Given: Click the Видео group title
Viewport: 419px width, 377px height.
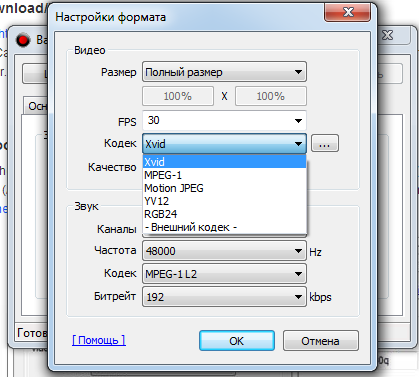Looking at the screenshot, I should pos(90,50).
